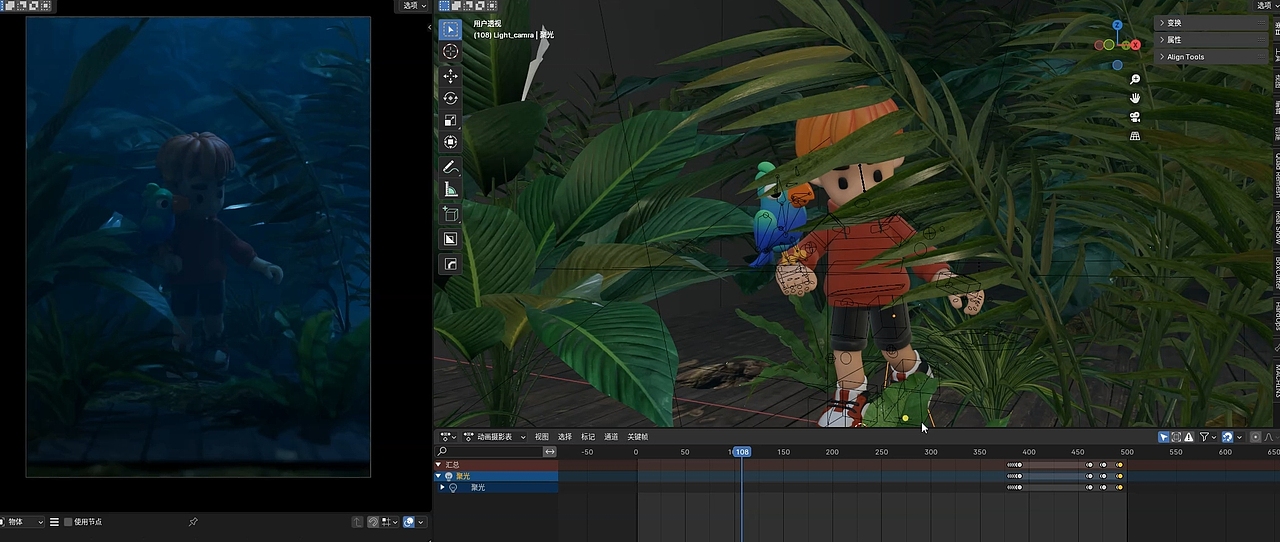
Task: Click the red X axis gizmo ball
Action: [x=1135, y=45]
